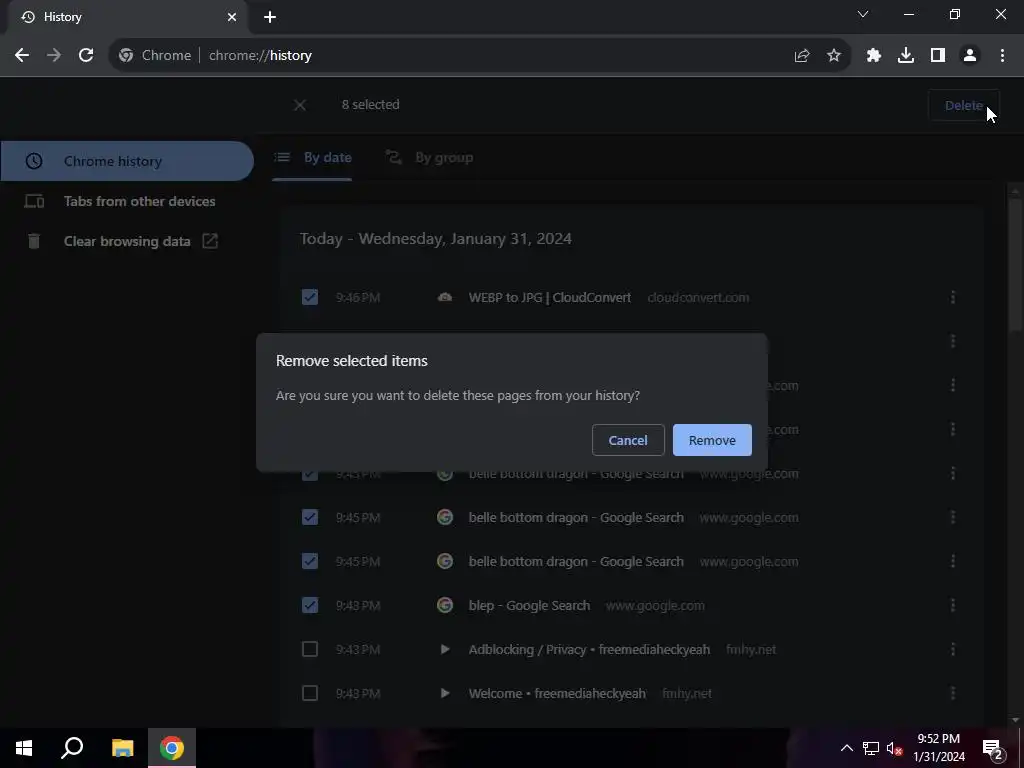The image size is (1024, 768).
Task: Open the tab search chevron
Action: [x=863, y=14]
